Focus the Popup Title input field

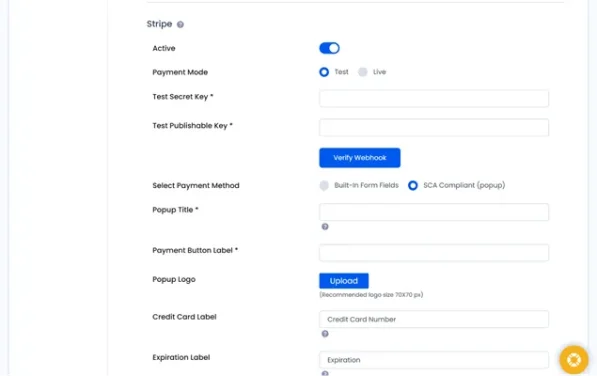[434, 212]
